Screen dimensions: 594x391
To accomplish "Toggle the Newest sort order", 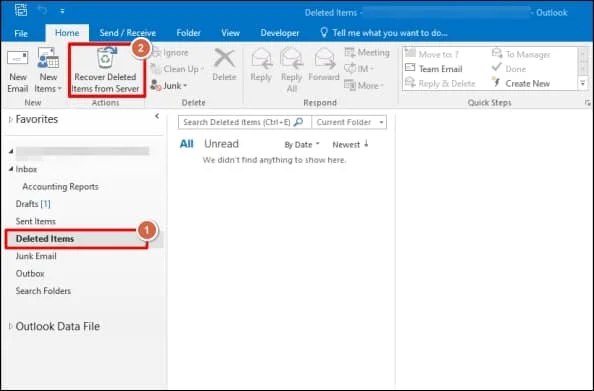I will [350, 145].
